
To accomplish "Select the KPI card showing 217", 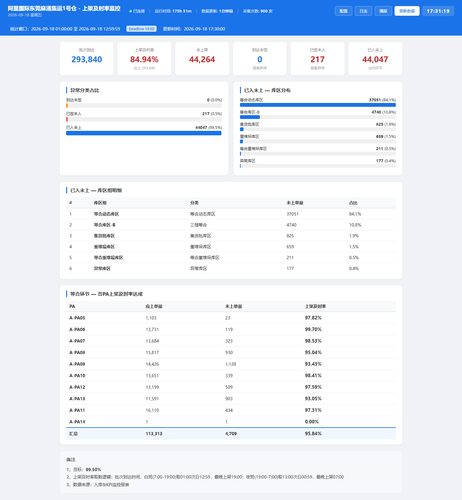I will (317, 59).
